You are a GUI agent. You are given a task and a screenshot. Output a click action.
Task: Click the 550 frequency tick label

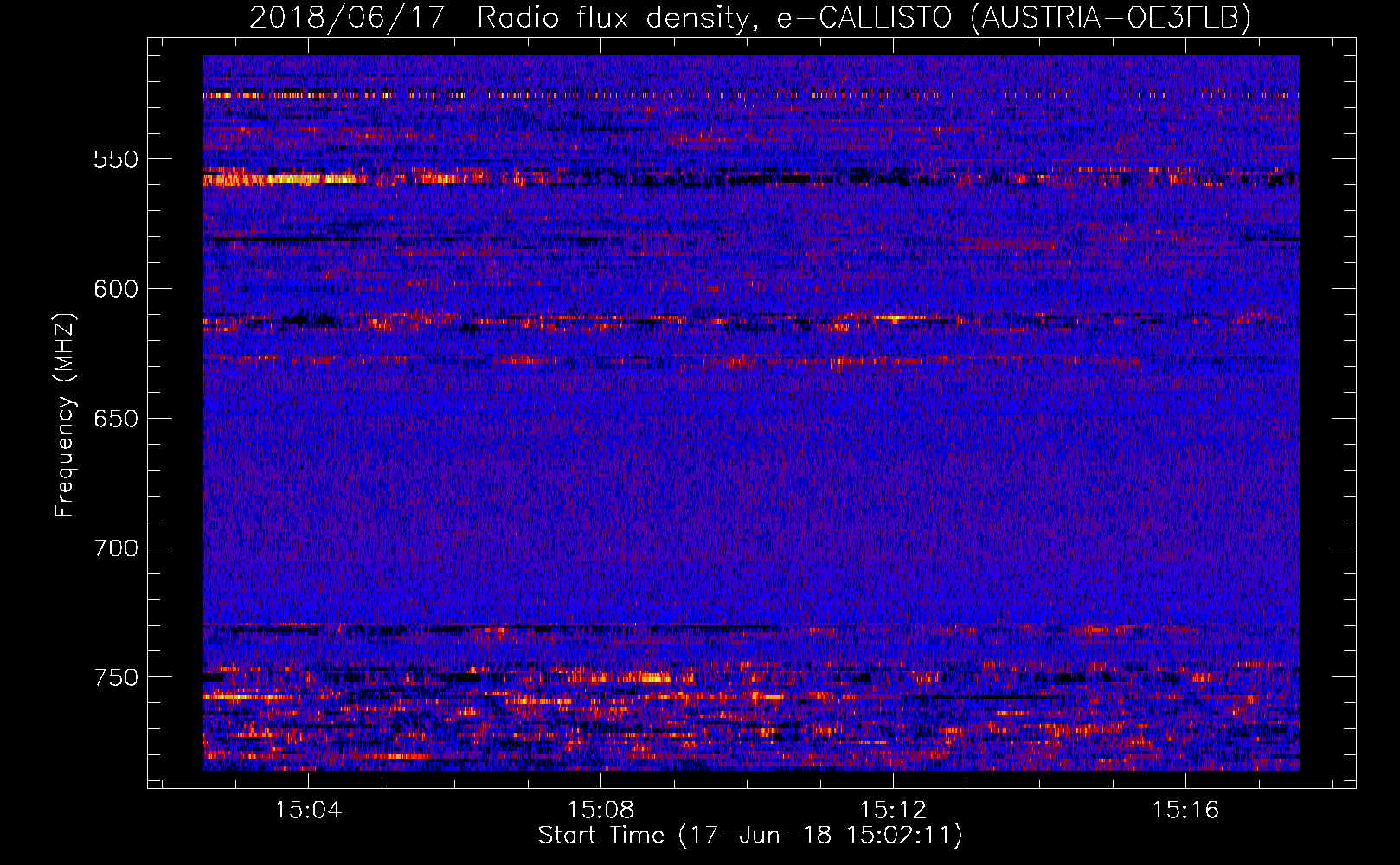[116, 159]
